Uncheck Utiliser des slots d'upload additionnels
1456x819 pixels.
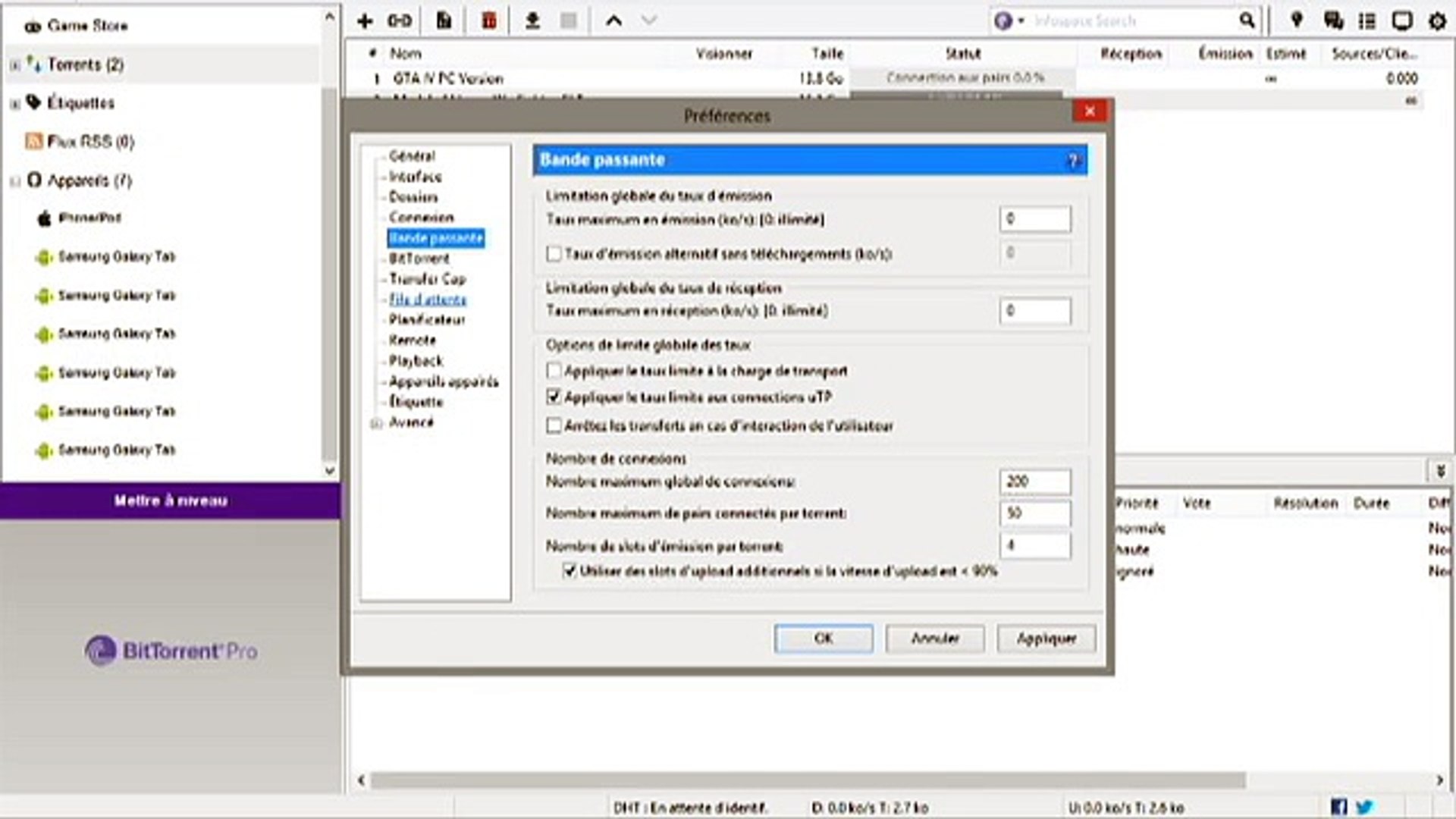(x=570, y=570)
